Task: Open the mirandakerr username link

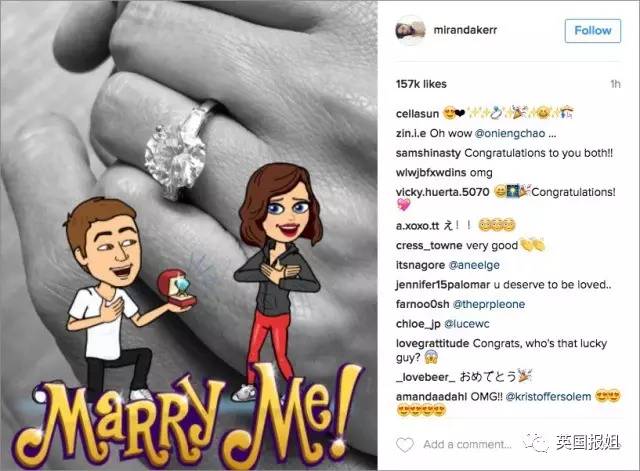Action: pyautogui.click(x=465, y=30)
